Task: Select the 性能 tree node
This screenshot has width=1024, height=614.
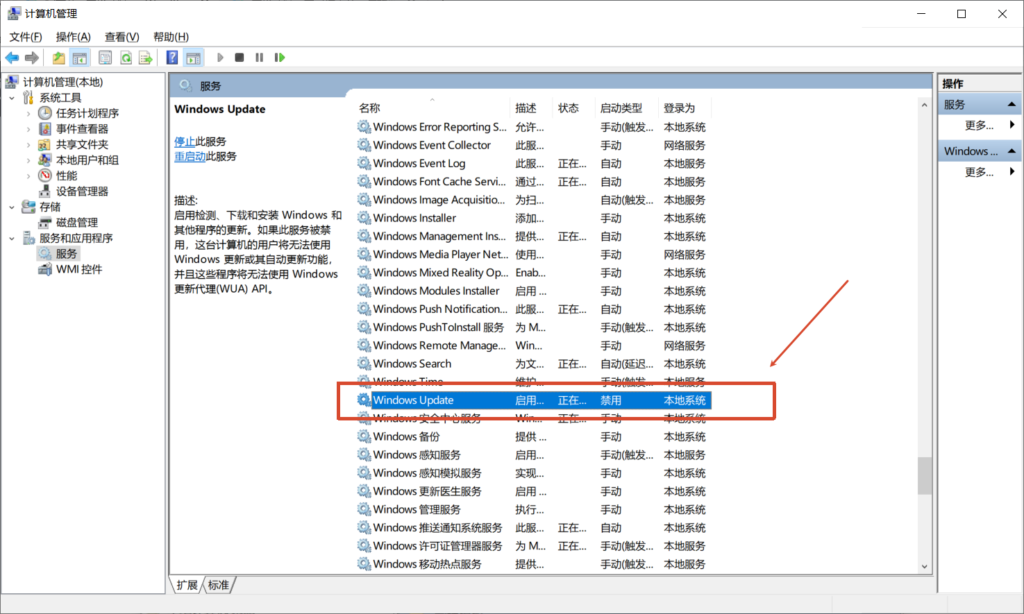Action: click(66, 176)
